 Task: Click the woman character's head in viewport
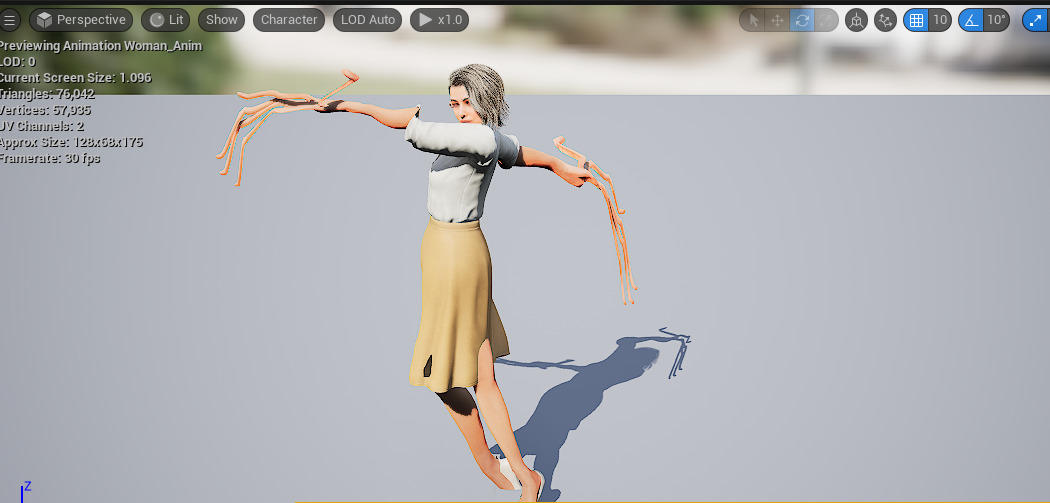(477, 95)
